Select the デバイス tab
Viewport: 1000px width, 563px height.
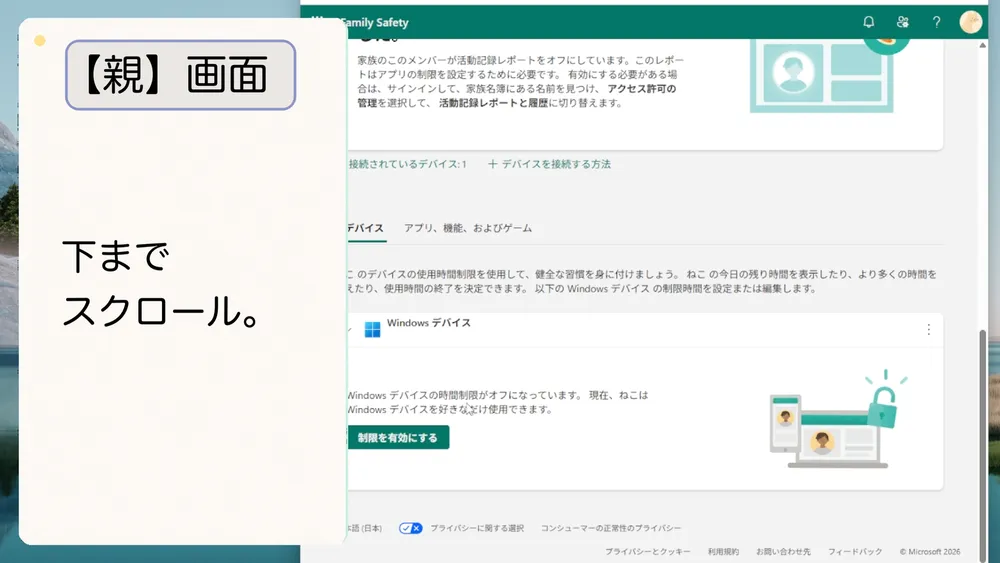coord(366,228)
